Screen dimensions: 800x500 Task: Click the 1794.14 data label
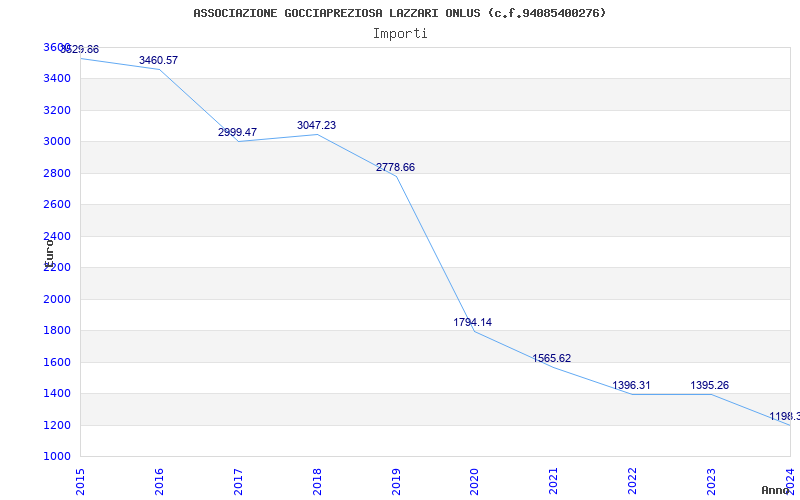[472, 322]
